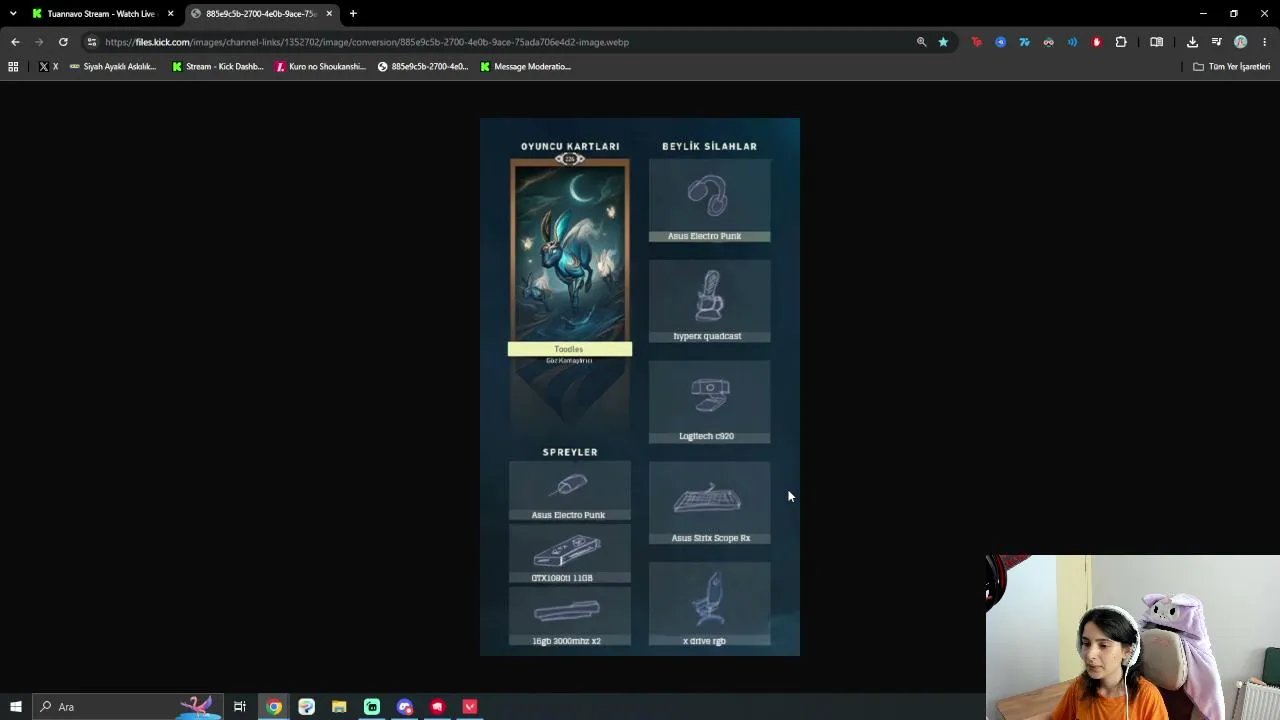
Task: Click the x drive rgb chair icon
Action: tap(708, 599)
